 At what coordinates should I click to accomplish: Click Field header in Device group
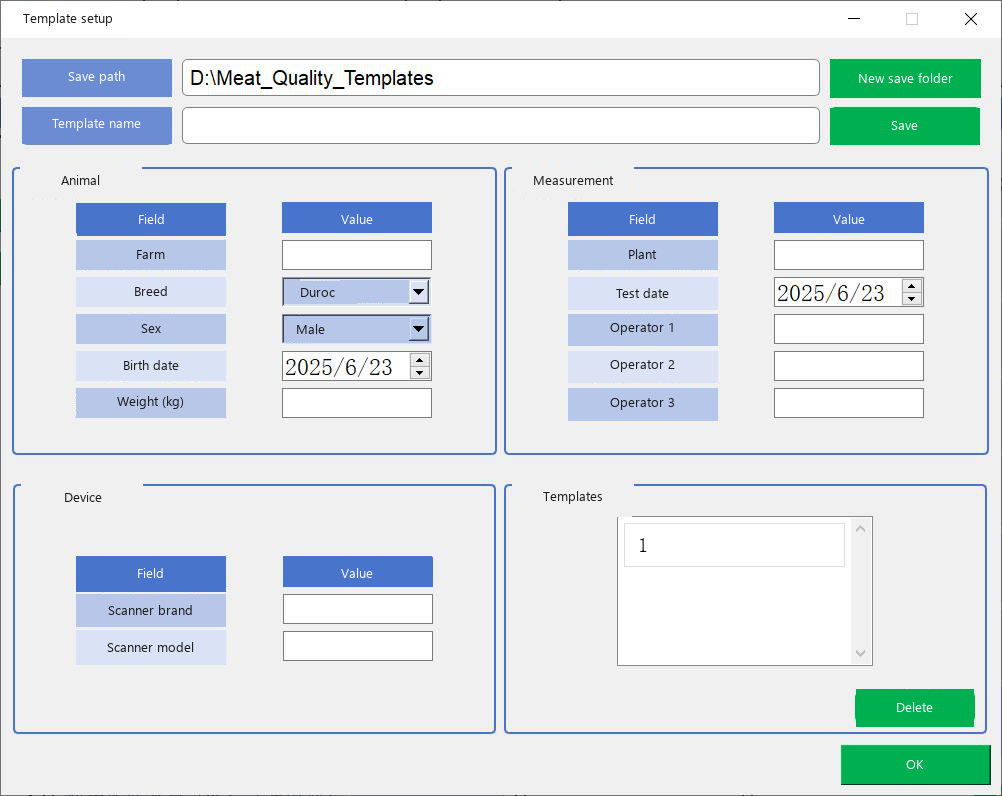point(151,574)
